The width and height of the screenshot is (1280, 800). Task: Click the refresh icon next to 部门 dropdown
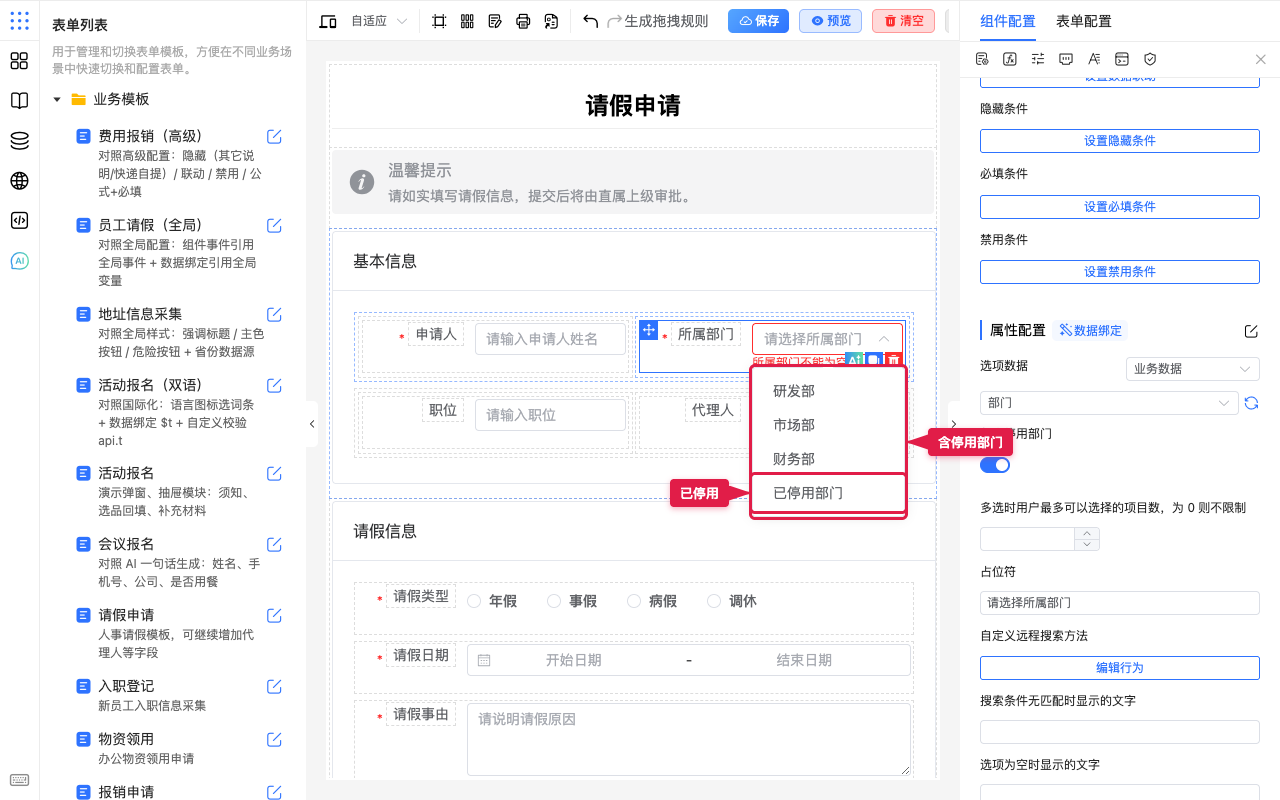1251,402
